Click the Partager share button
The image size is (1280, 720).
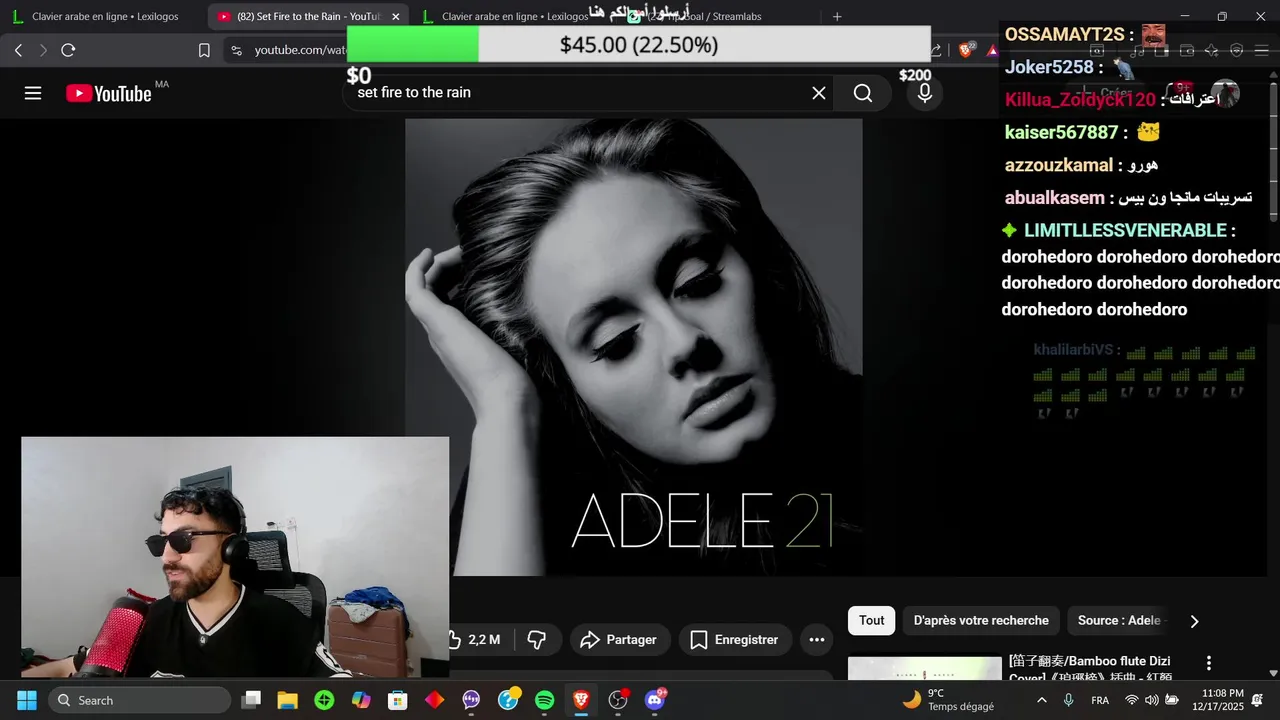(619, 640)
